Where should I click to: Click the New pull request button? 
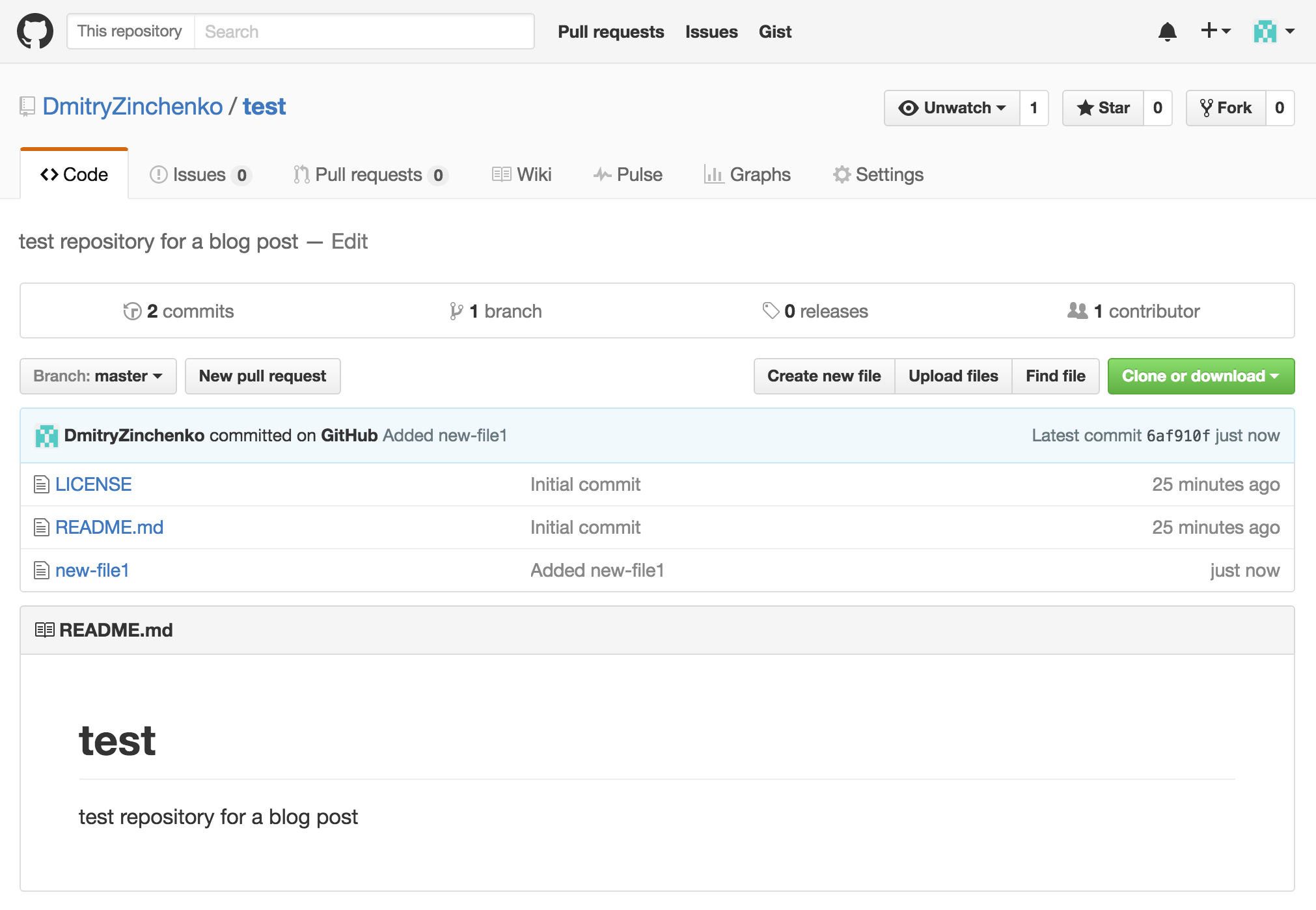pos(262,376)
